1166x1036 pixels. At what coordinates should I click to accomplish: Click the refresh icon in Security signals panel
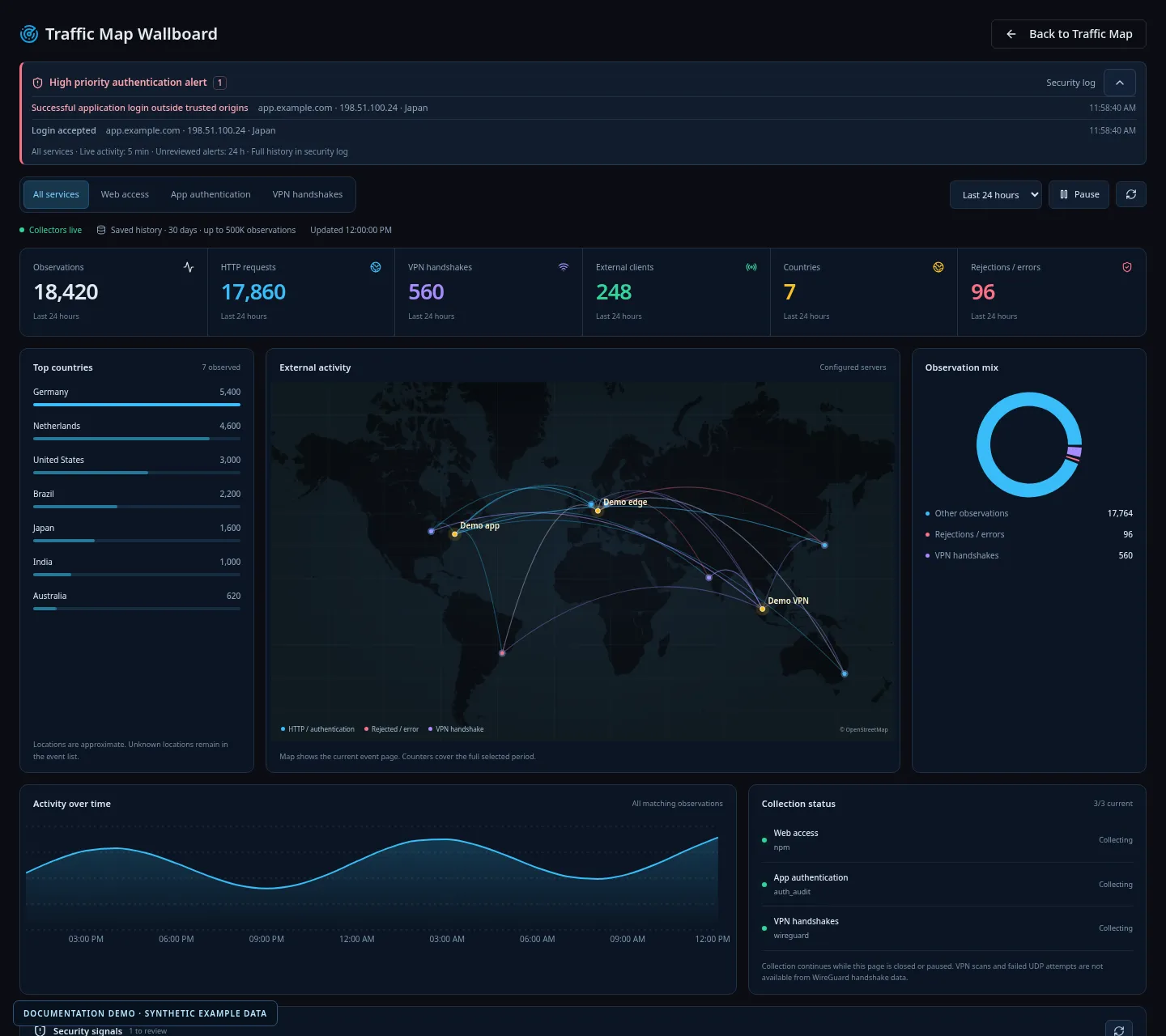coord(1119,1030)
